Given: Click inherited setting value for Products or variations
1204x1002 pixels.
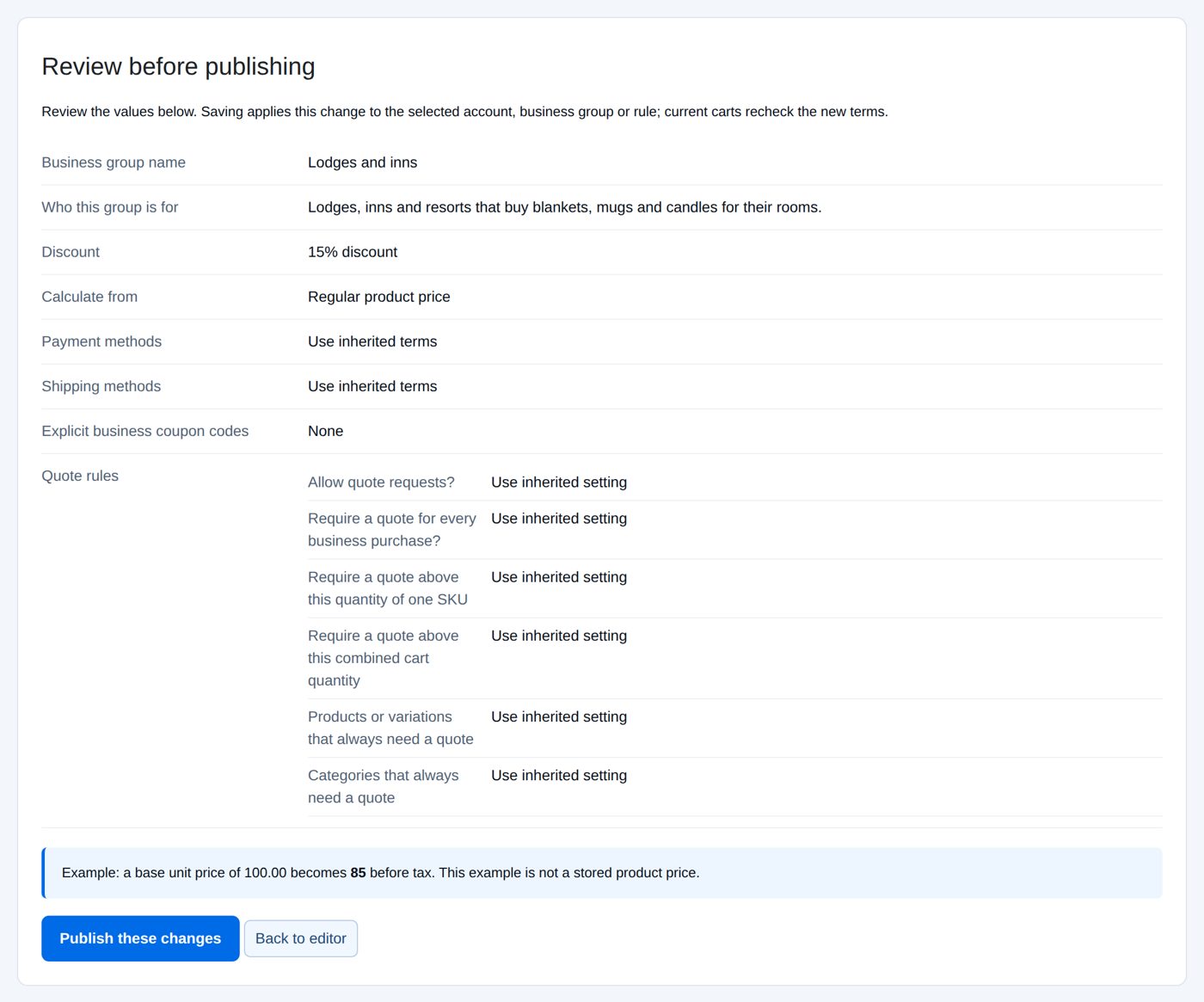Looking at the screenshot, I should pyautogui.click(x=559, y=716).
